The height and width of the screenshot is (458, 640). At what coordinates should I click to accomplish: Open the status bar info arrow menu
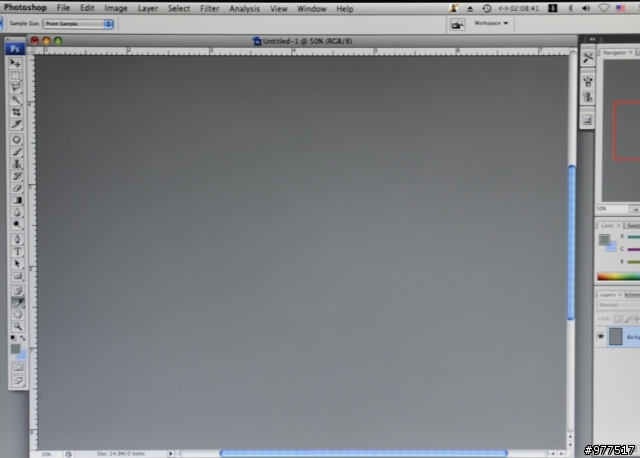click(x=171, y=454)
